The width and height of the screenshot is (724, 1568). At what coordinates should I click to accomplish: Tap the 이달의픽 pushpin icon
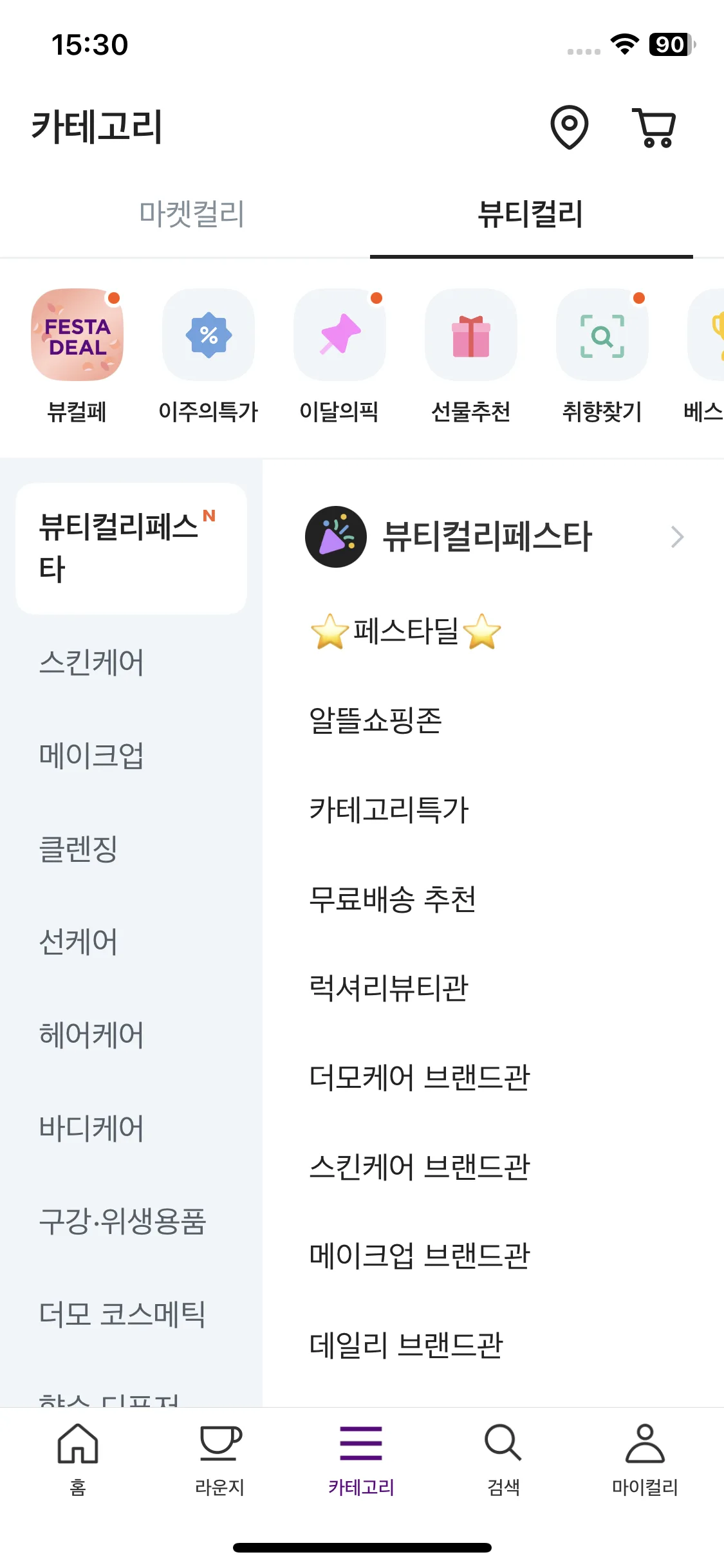(x=340, y=335)
